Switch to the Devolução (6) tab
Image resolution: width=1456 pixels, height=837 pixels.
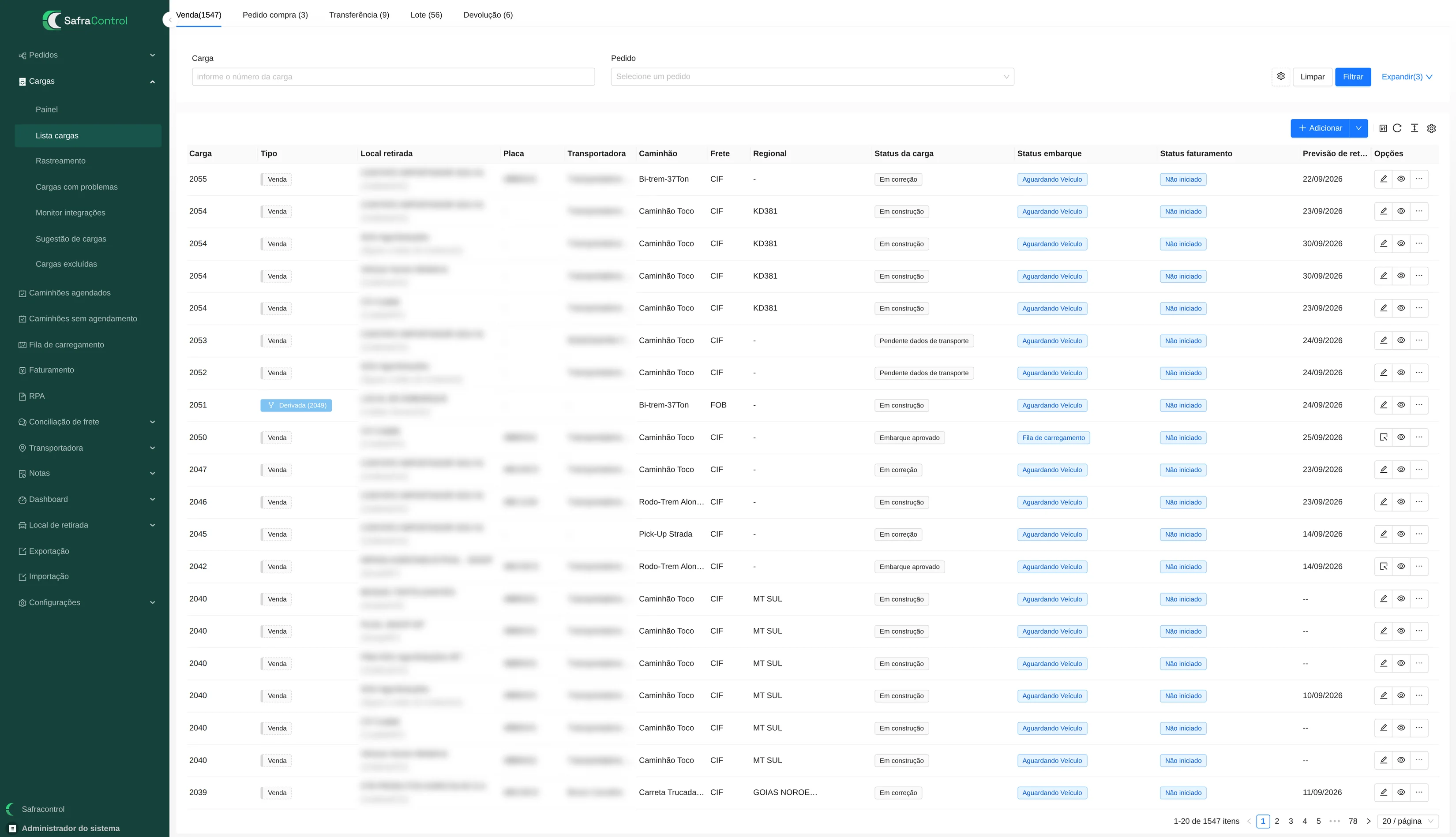pos(488,15)
